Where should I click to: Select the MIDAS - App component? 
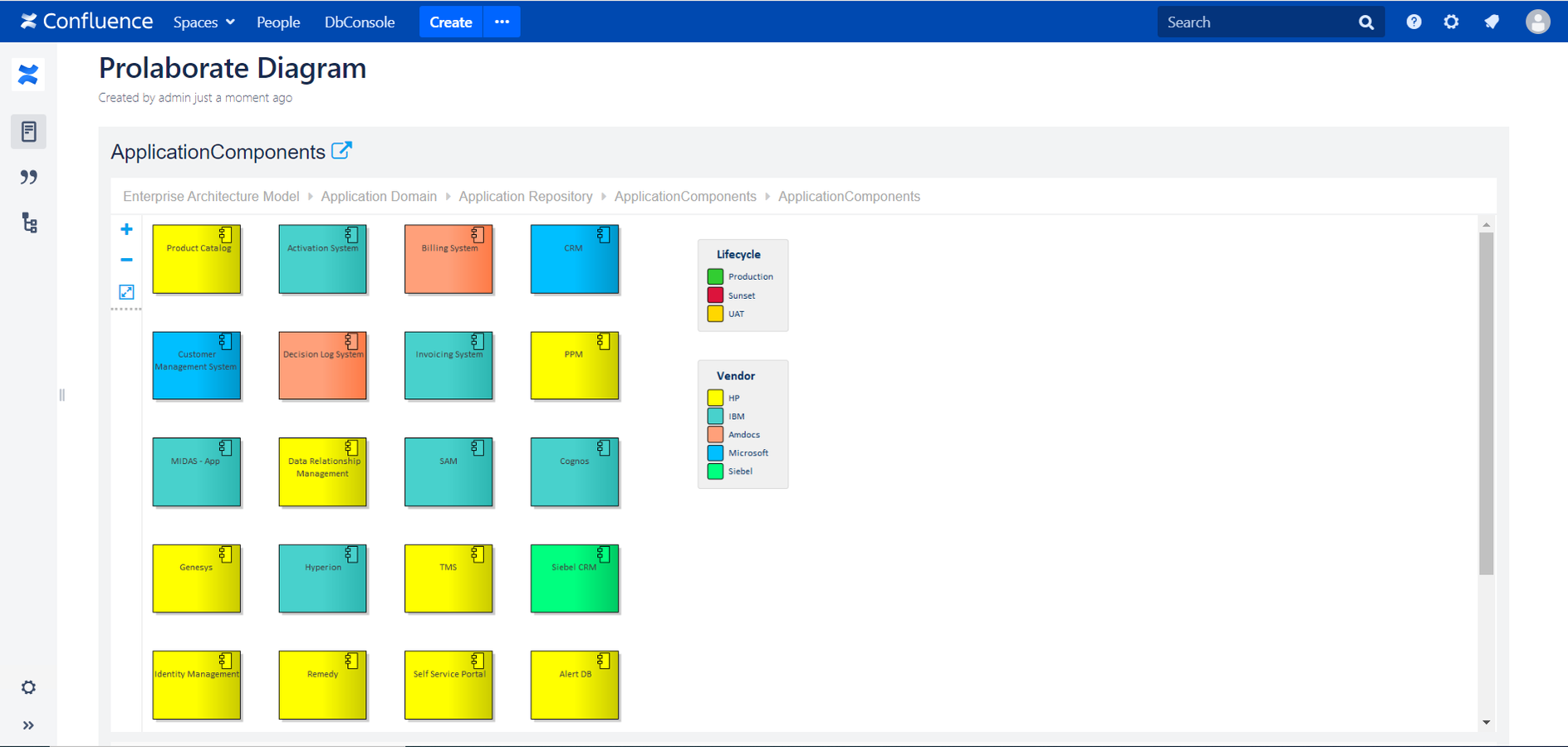click(197, 472)
